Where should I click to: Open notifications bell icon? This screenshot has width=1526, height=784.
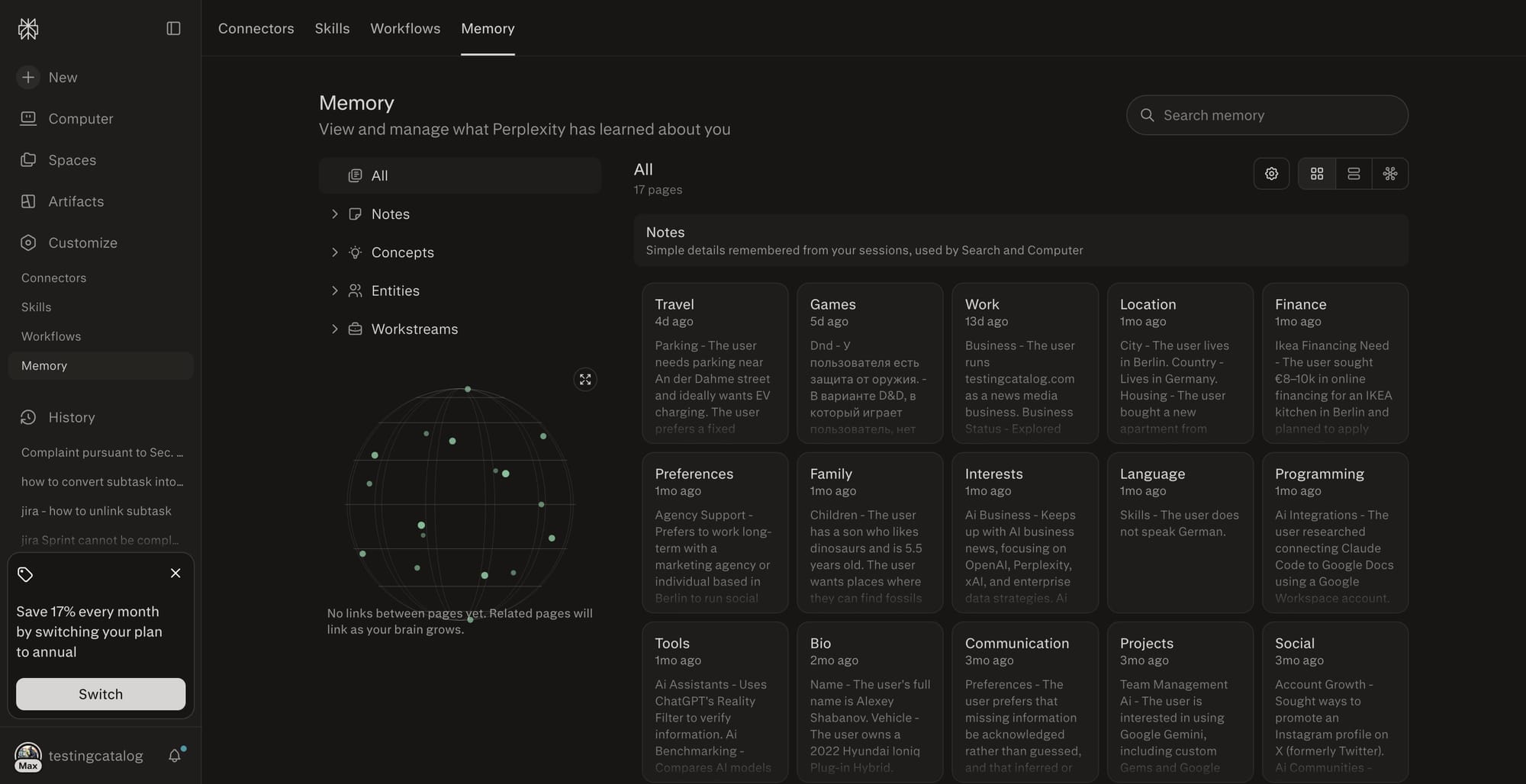pos(175,755)
